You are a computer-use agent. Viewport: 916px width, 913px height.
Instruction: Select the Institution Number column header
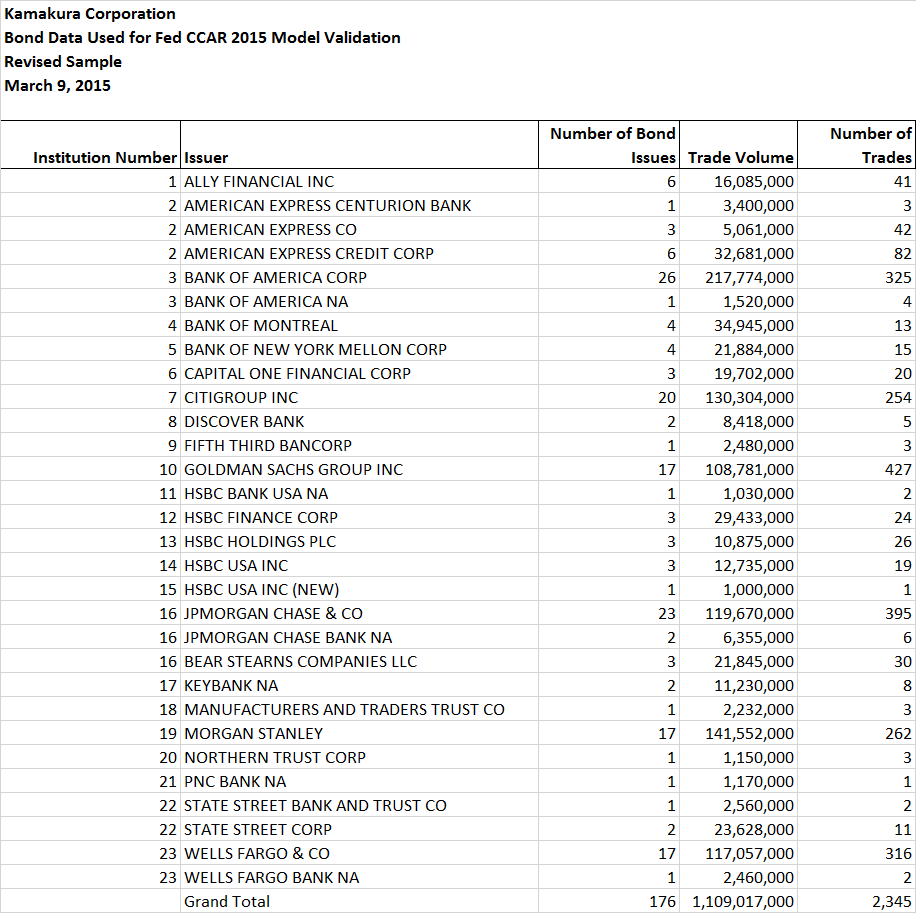91,145
